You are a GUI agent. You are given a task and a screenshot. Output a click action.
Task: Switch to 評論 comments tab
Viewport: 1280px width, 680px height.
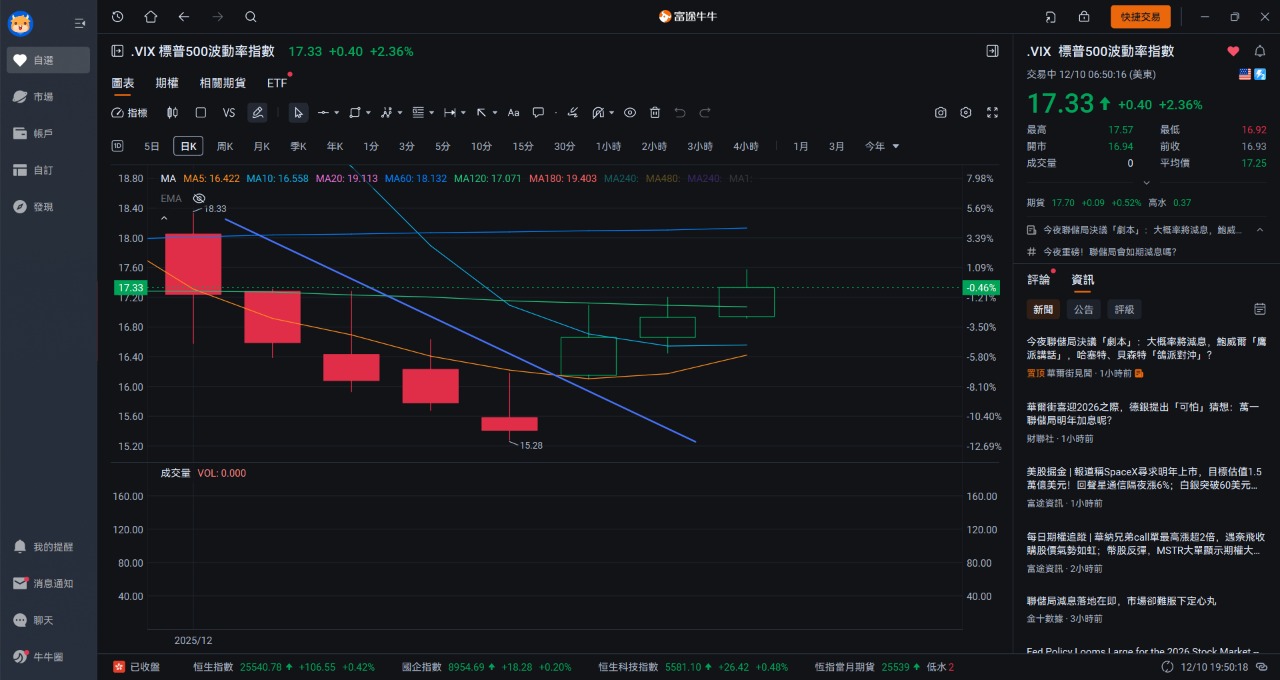pos(1039,280)
